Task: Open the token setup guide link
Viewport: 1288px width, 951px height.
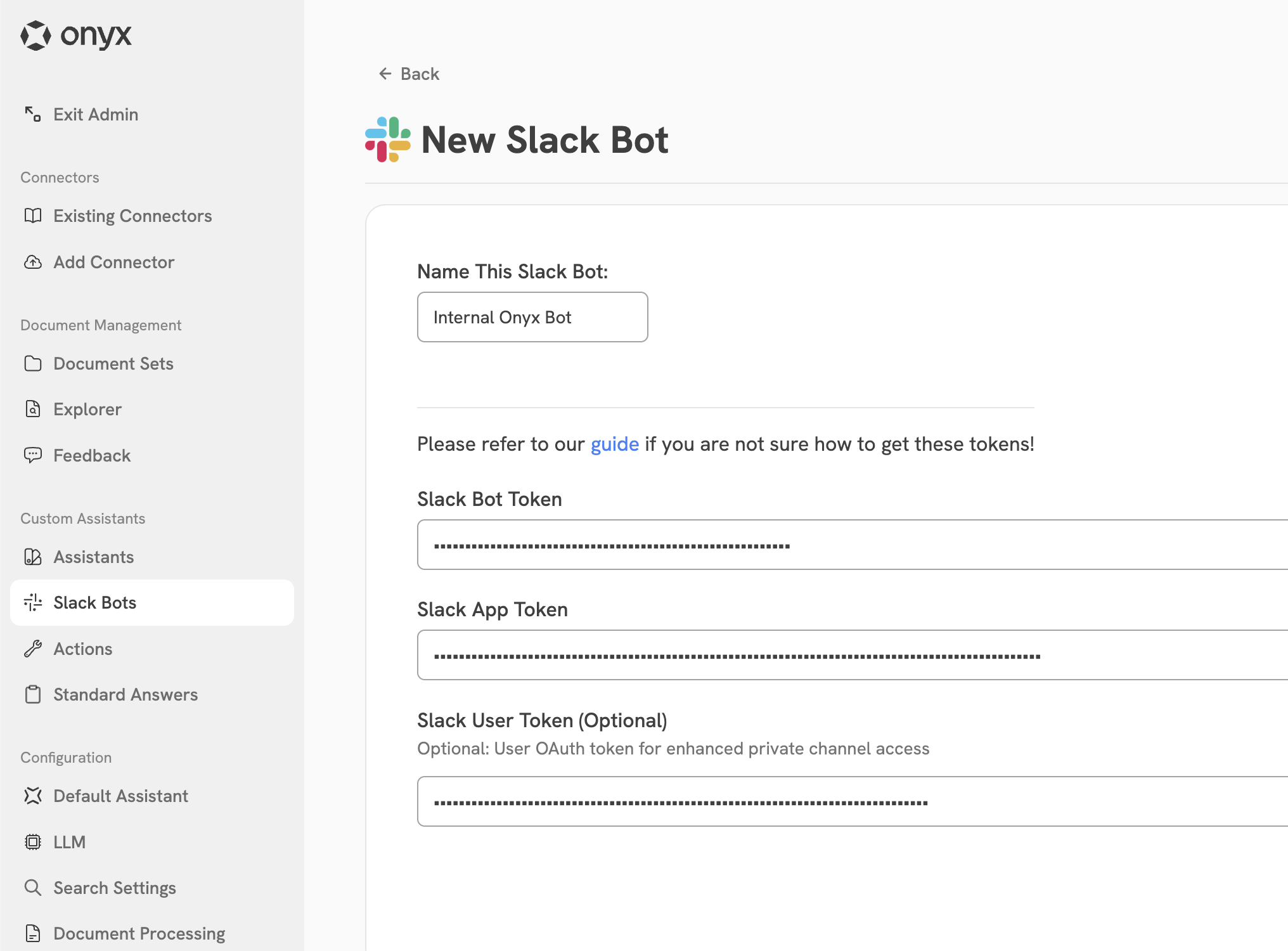Action: pyautogui.click(x=614, y=444)
